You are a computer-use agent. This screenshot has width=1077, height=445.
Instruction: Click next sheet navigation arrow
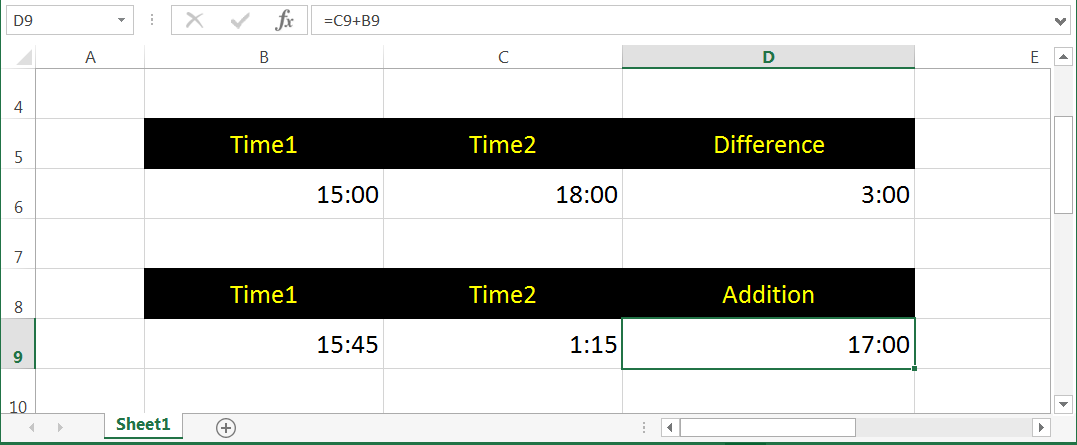(61, 427)
